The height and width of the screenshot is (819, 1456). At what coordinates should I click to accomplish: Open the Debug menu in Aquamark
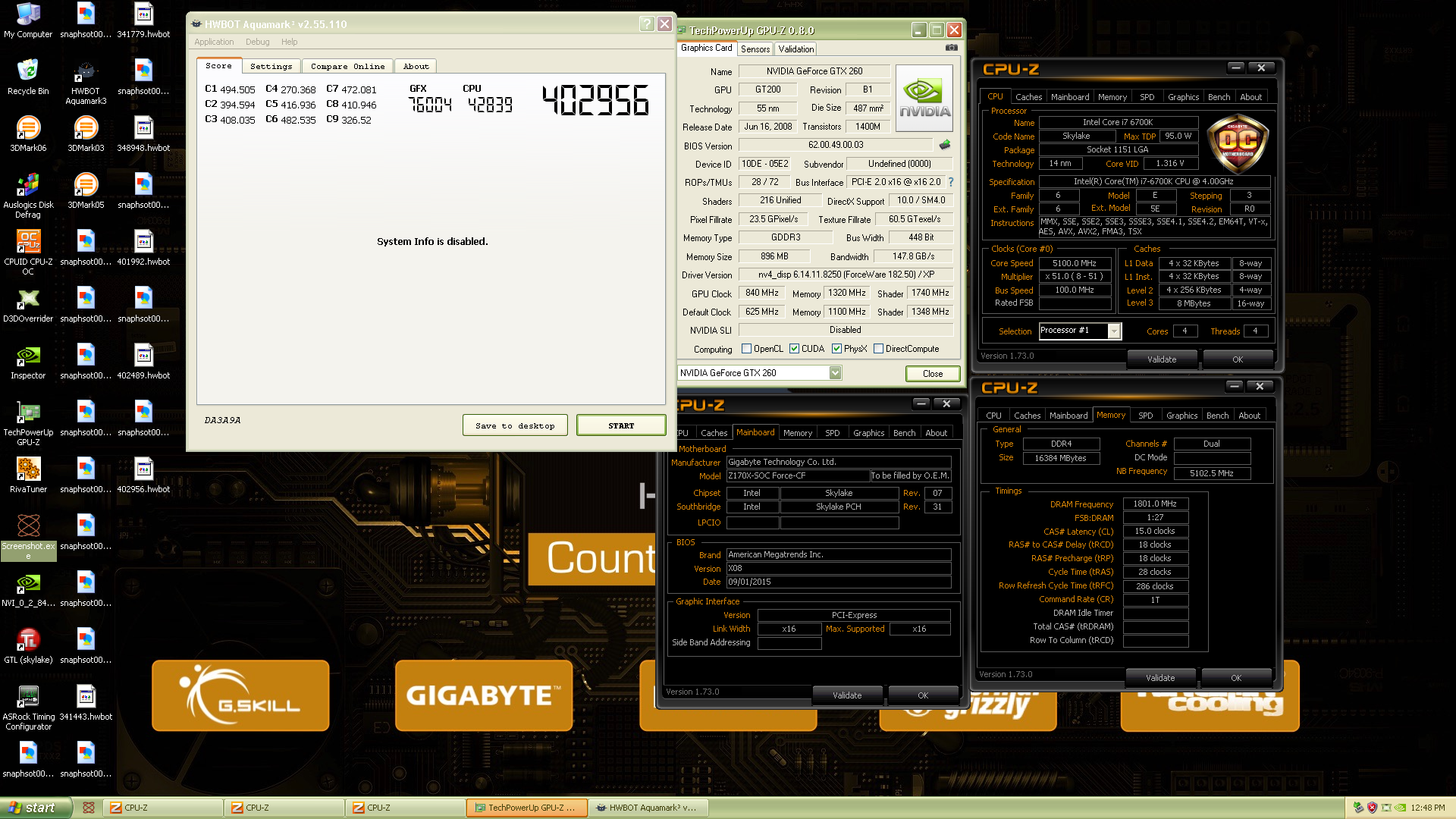tap(257, 42)
